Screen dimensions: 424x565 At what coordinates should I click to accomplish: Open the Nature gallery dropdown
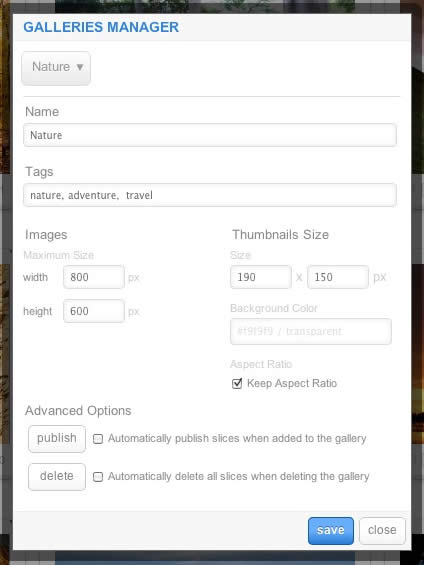[56, 68]
